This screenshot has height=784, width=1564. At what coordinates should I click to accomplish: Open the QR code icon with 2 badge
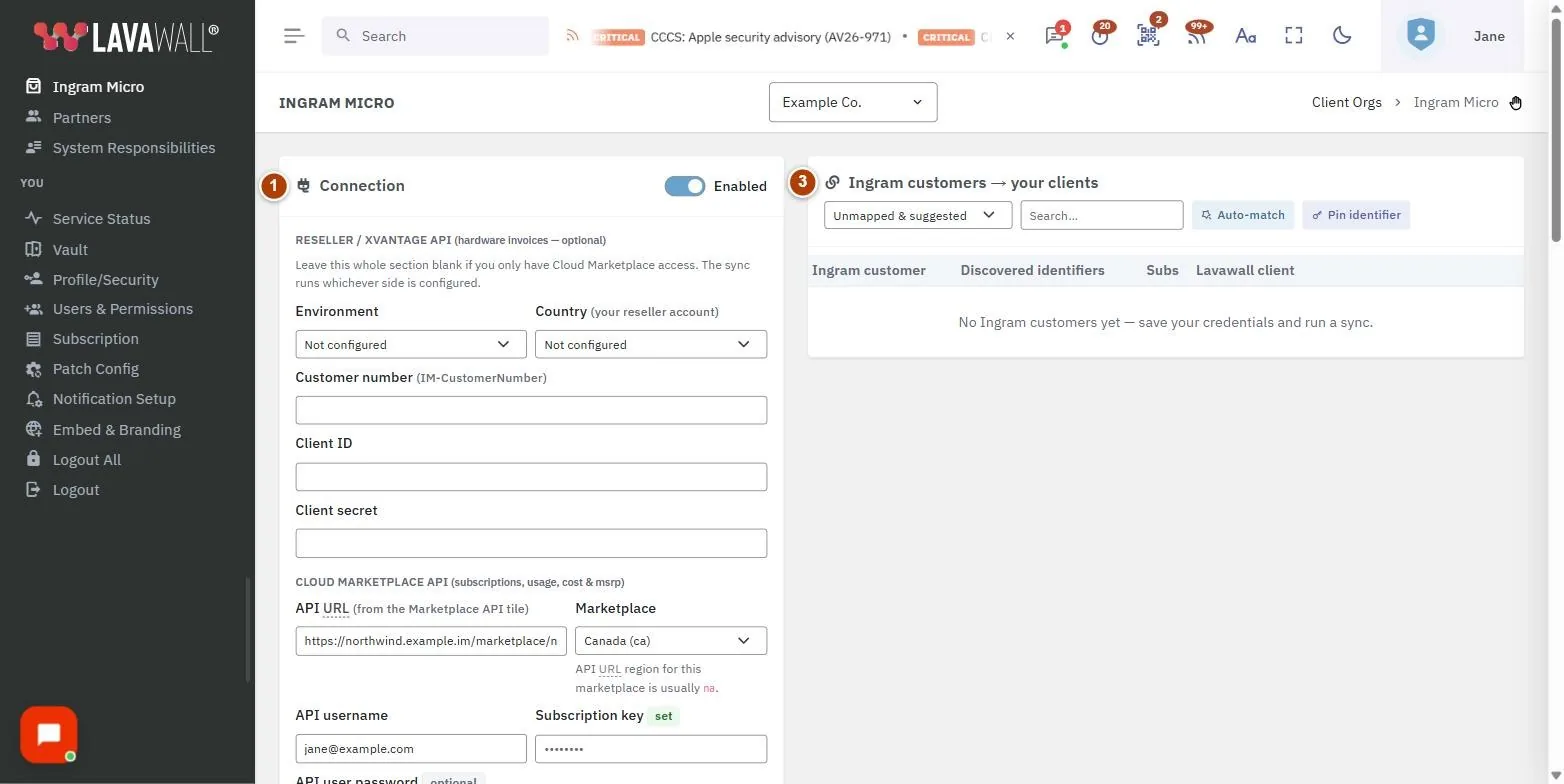click(x=1148, y=36)
